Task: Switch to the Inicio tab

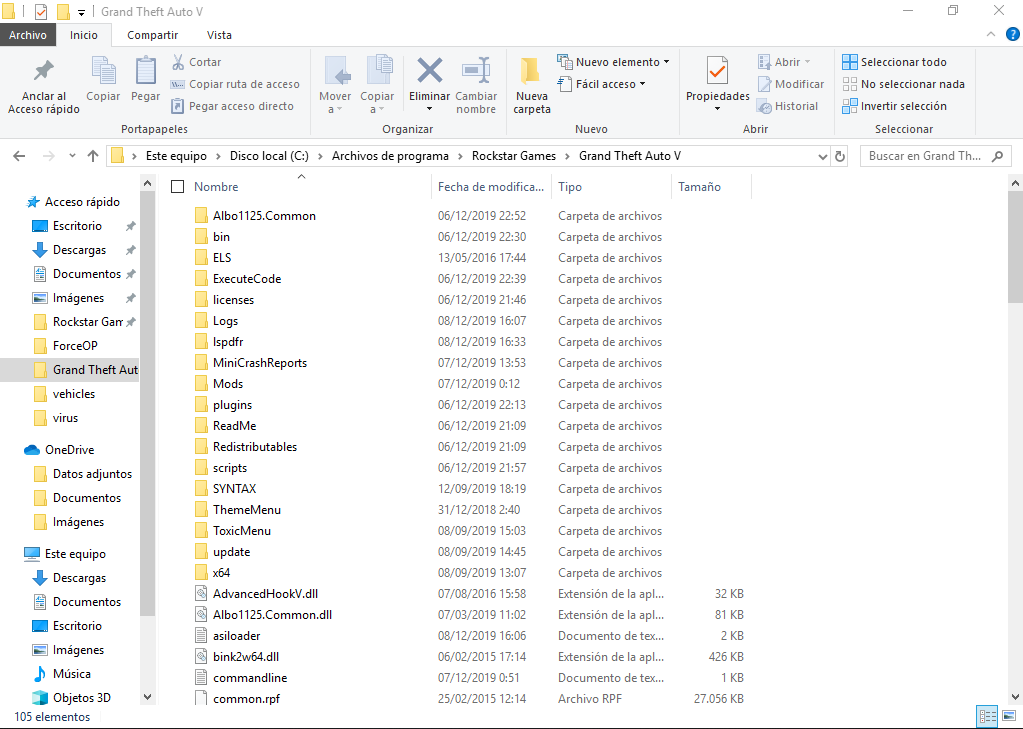Action: coord(84,35)
